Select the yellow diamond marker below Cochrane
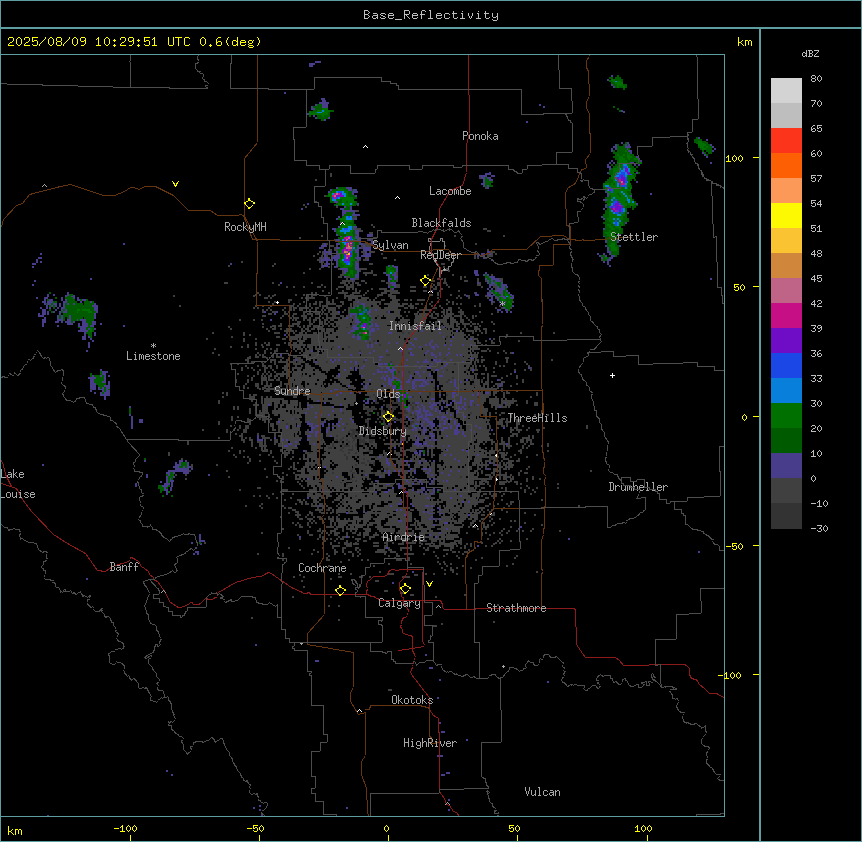 pos(340,591)
